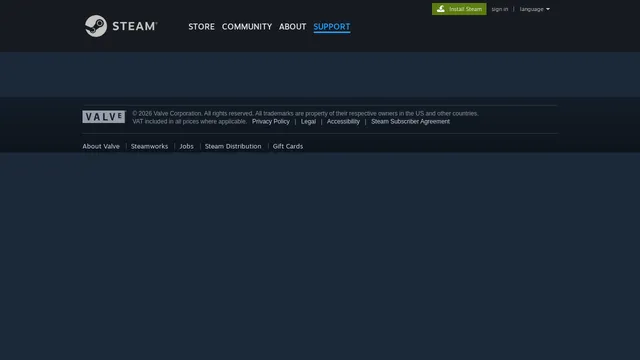Click the sign in link
This screenshot has width=640, height=360.
tap(500, 9)
